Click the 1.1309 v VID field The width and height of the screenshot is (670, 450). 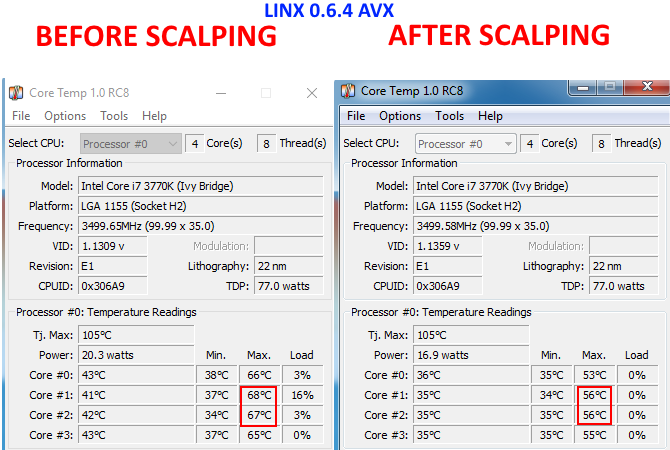tap(112, 246)
